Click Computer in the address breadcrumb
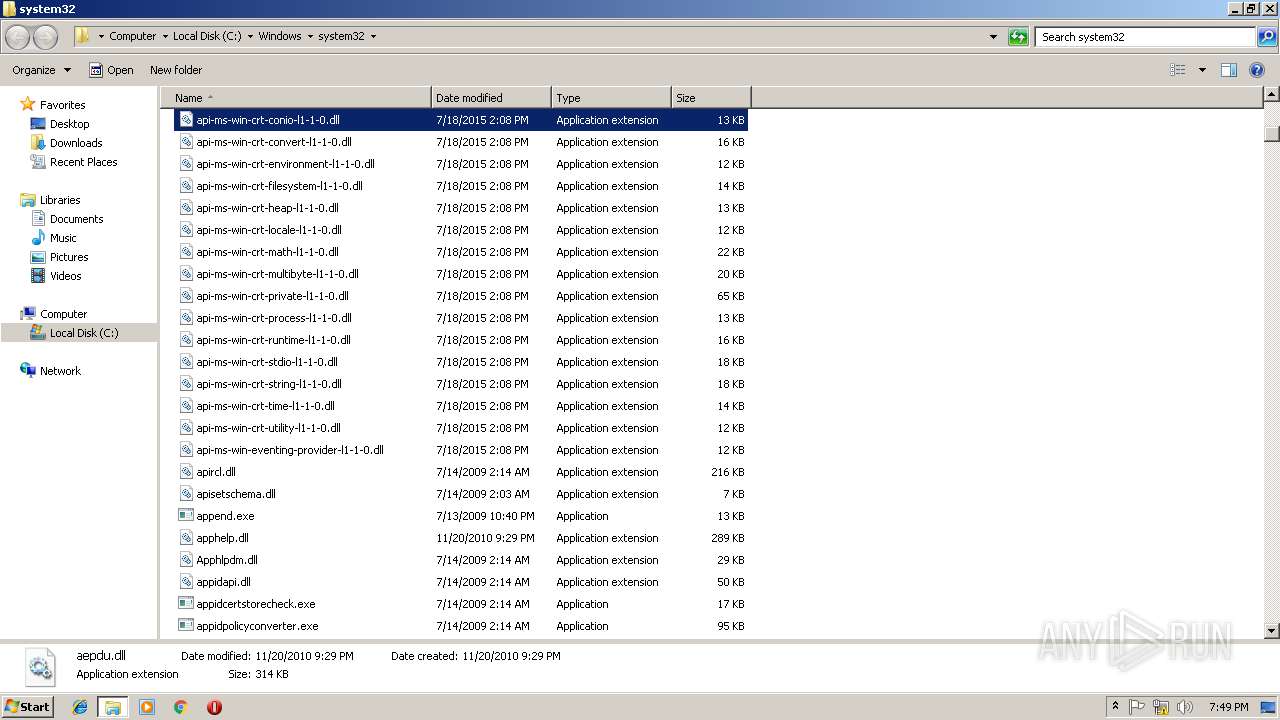The width and height of the screenshot is (1280, 720). tap(133, 37)
